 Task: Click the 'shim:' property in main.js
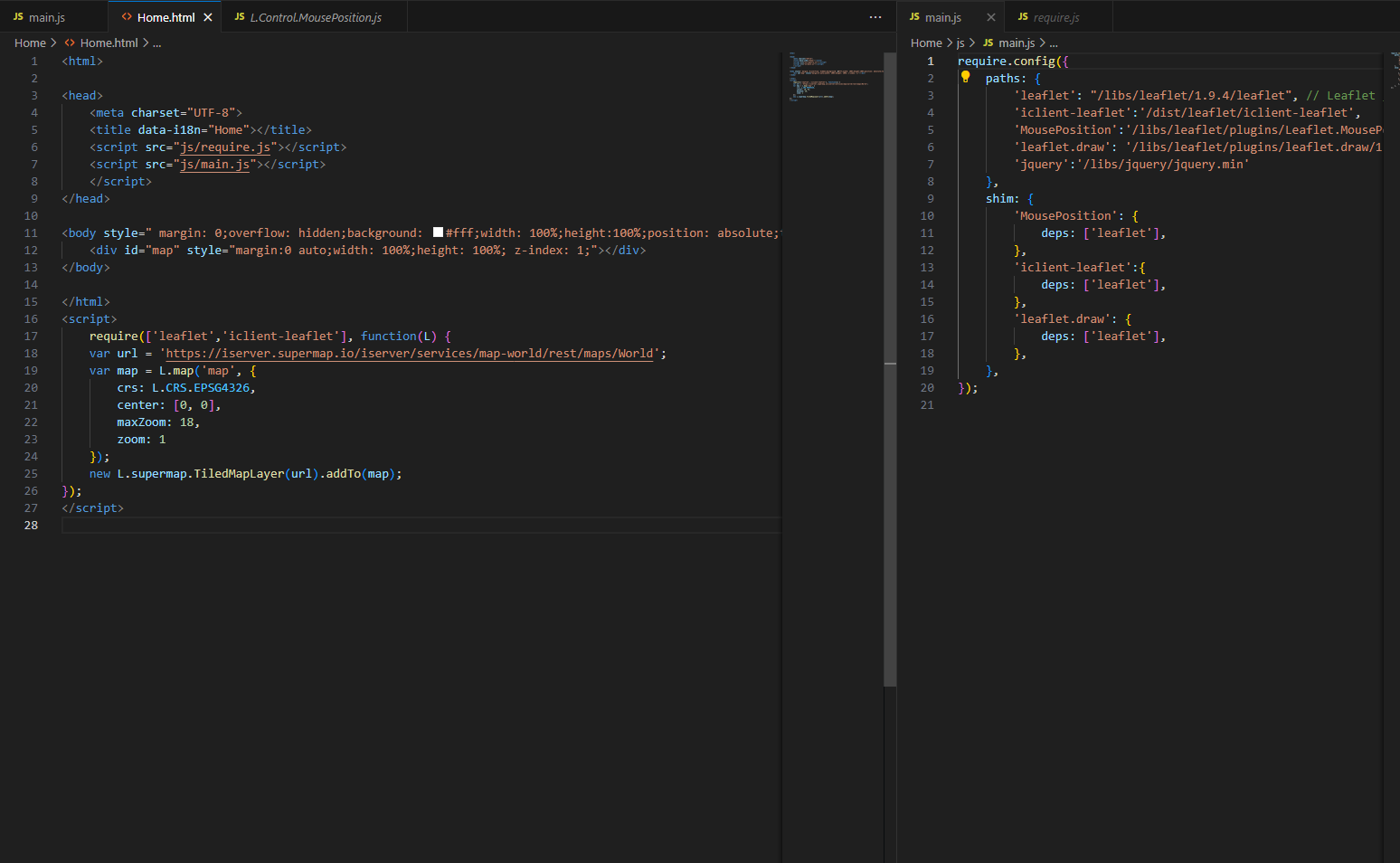click(x=1002, y=198)
